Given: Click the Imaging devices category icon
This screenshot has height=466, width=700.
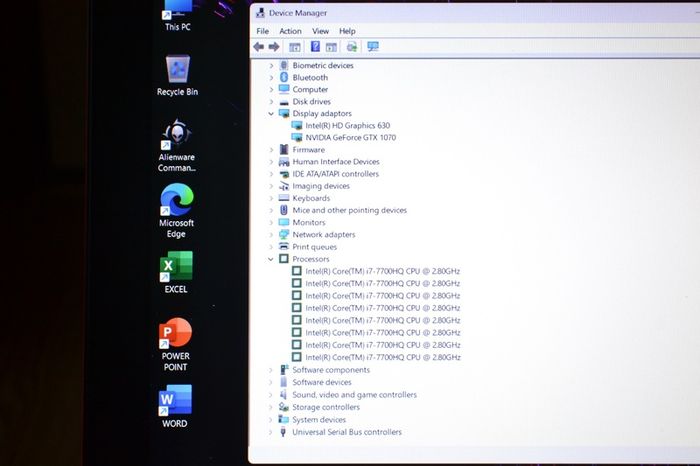Looking at the screenshot, I should coord(284,186).
